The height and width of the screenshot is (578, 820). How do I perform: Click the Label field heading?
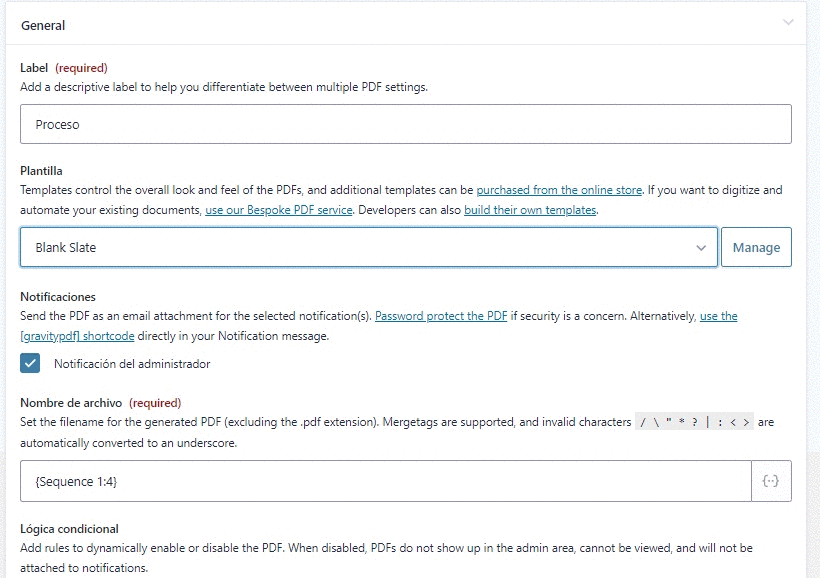[x=34, y=67]
